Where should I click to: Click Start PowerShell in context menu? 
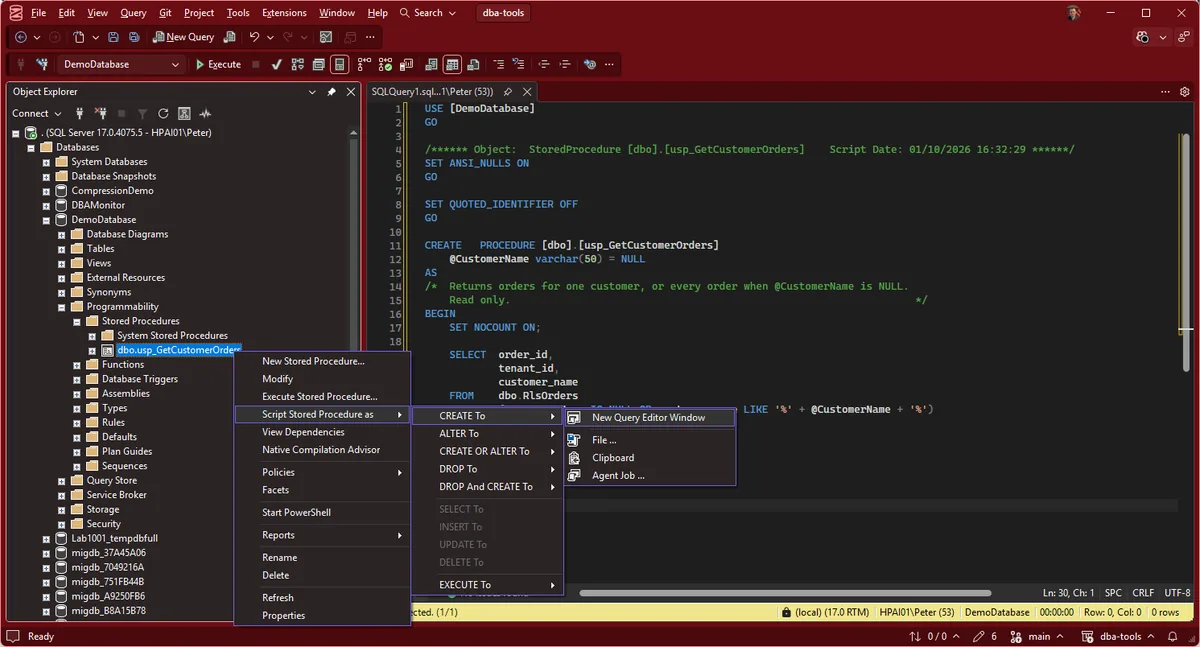[x=322, y=513]
